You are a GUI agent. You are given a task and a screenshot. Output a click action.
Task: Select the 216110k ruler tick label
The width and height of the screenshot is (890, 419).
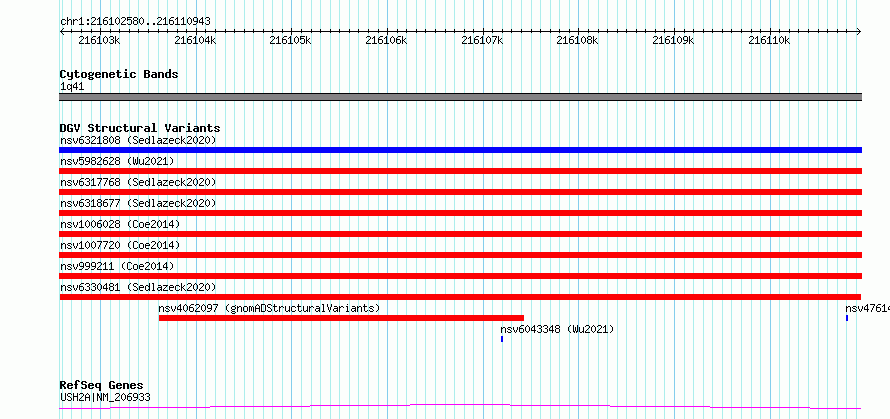pyautogui.click(x=769, y=40)
